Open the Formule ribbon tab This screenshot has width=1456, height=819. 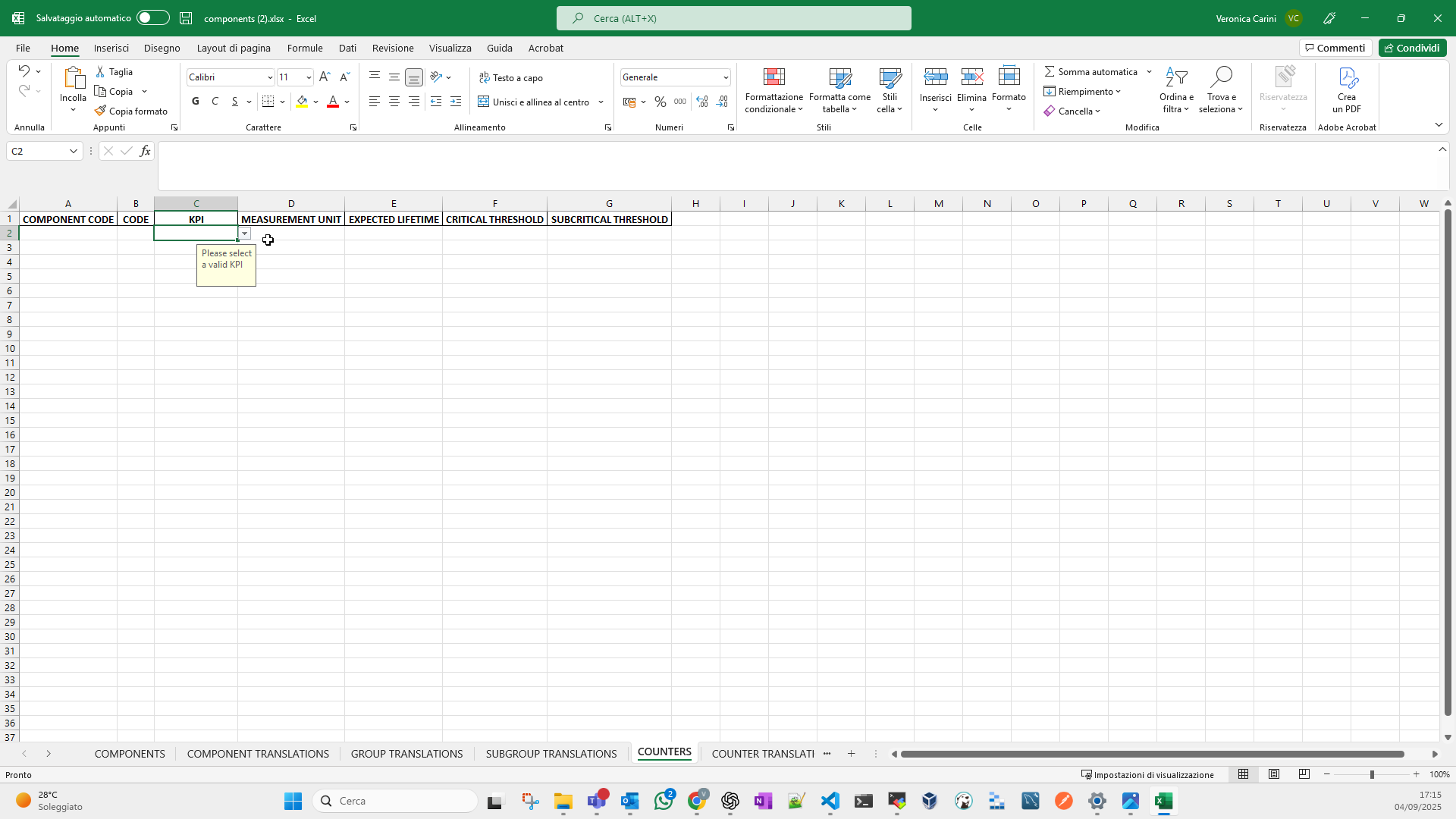pos(305,48)
